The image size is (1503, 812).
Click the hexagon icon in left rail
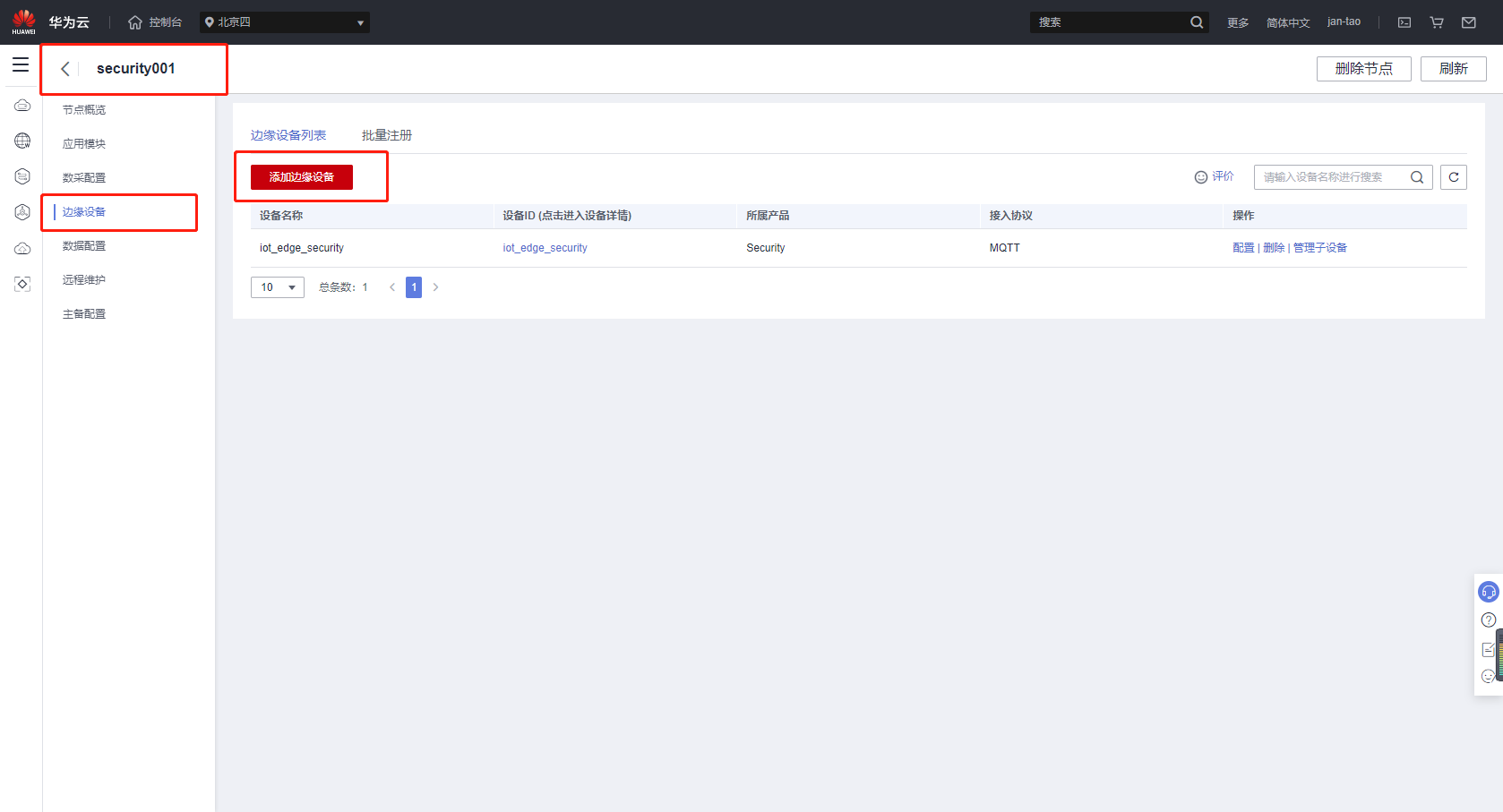pos(22,176)
